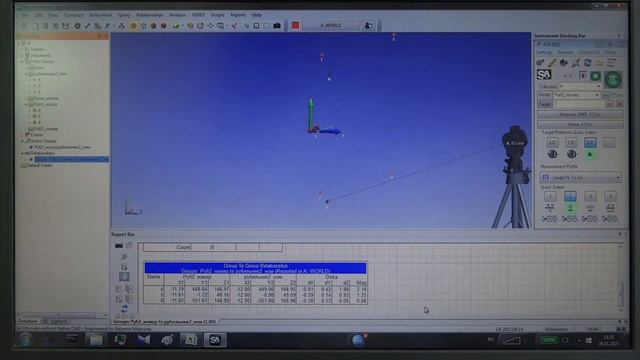Screen dimensions: 640x360
Task: Click the SA logo in instrument panel
Action: pos(544,75)
